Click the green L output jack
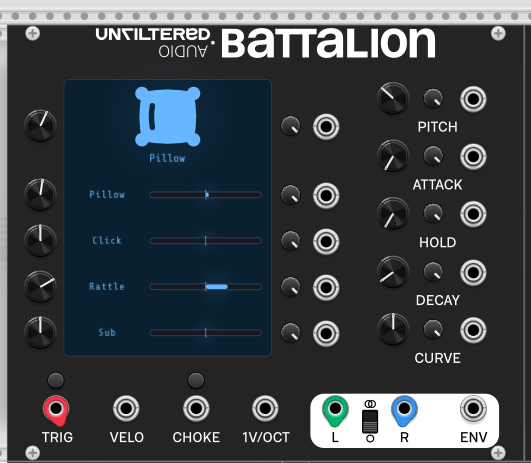The image size is (531, 463). tap(335, 409)
